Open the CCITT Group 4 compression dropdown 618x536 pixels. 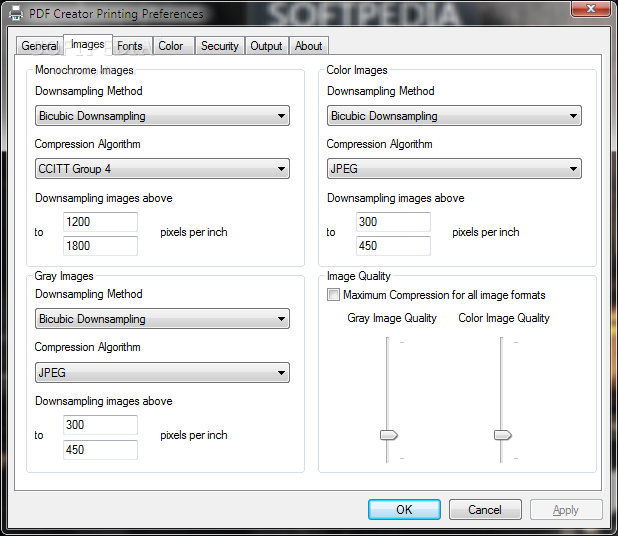click(x=162, y=169)
